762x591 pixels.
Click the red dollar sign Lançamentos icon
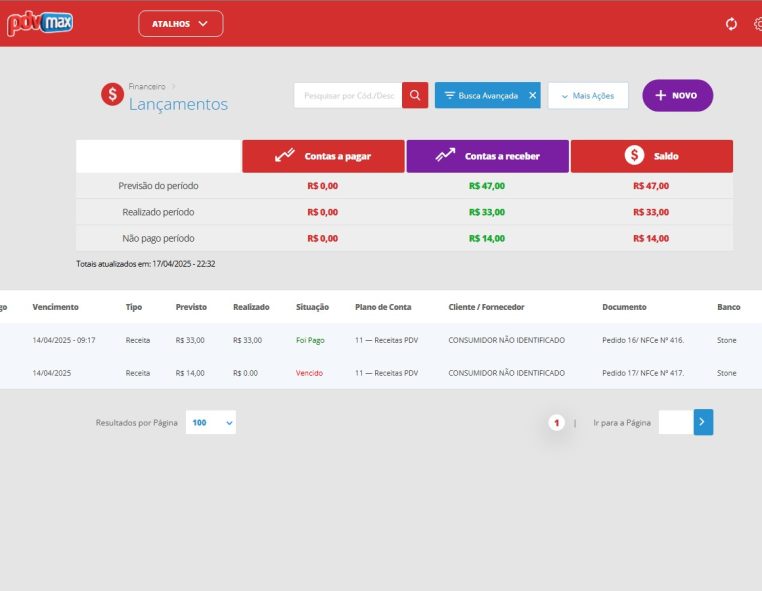pyautogui.click(x=113, y=95)
